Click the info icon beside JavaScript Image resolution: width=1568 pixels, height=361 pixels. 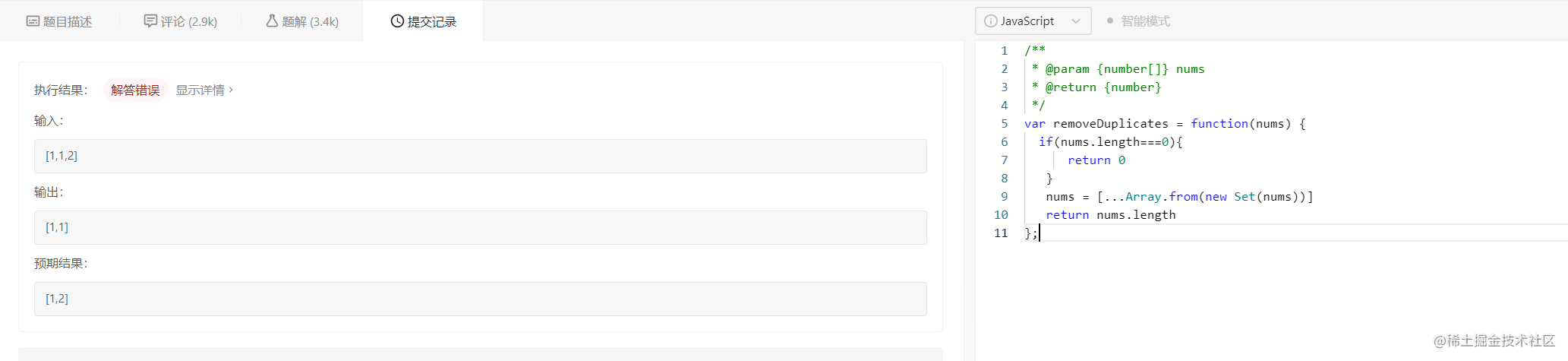click(991, 21)
